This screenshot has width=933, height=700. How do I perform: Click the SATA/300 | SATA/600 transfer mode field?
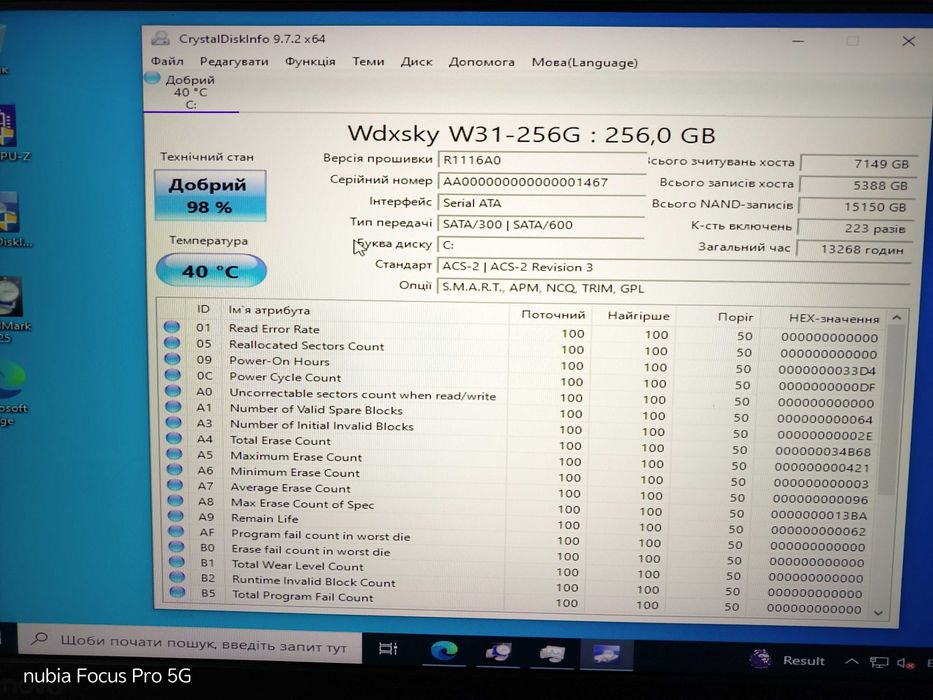coord(541,224)
